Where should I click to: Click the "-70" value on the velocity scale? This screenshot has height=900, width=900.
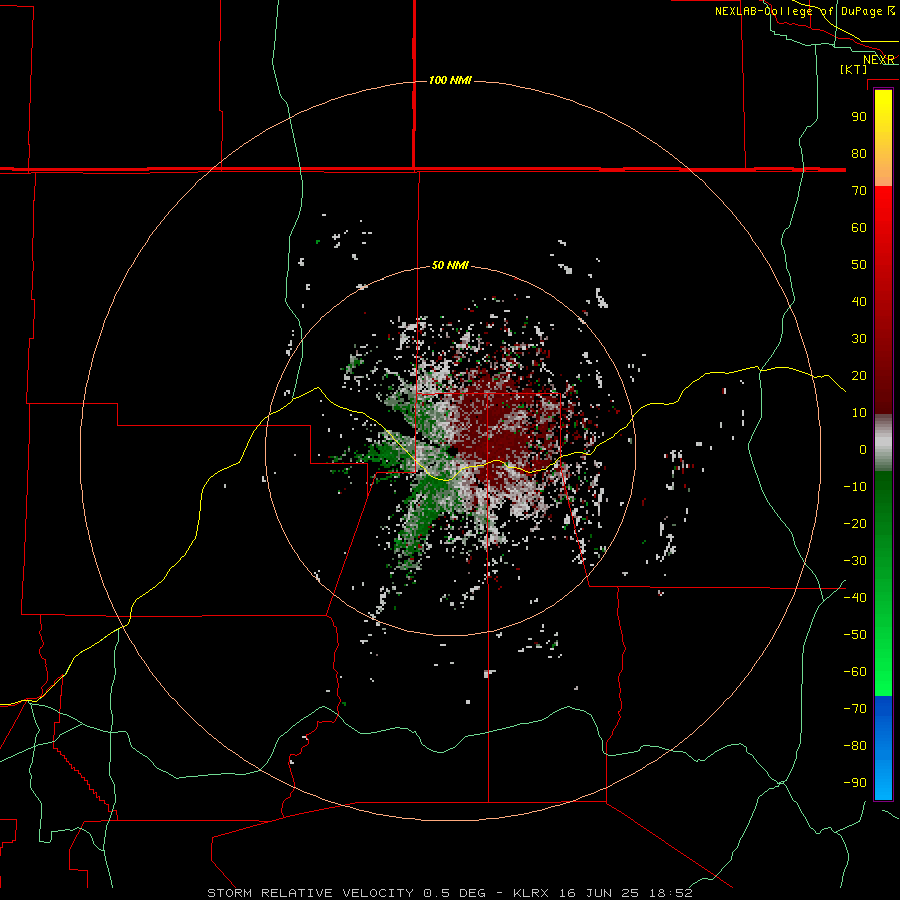855,708
